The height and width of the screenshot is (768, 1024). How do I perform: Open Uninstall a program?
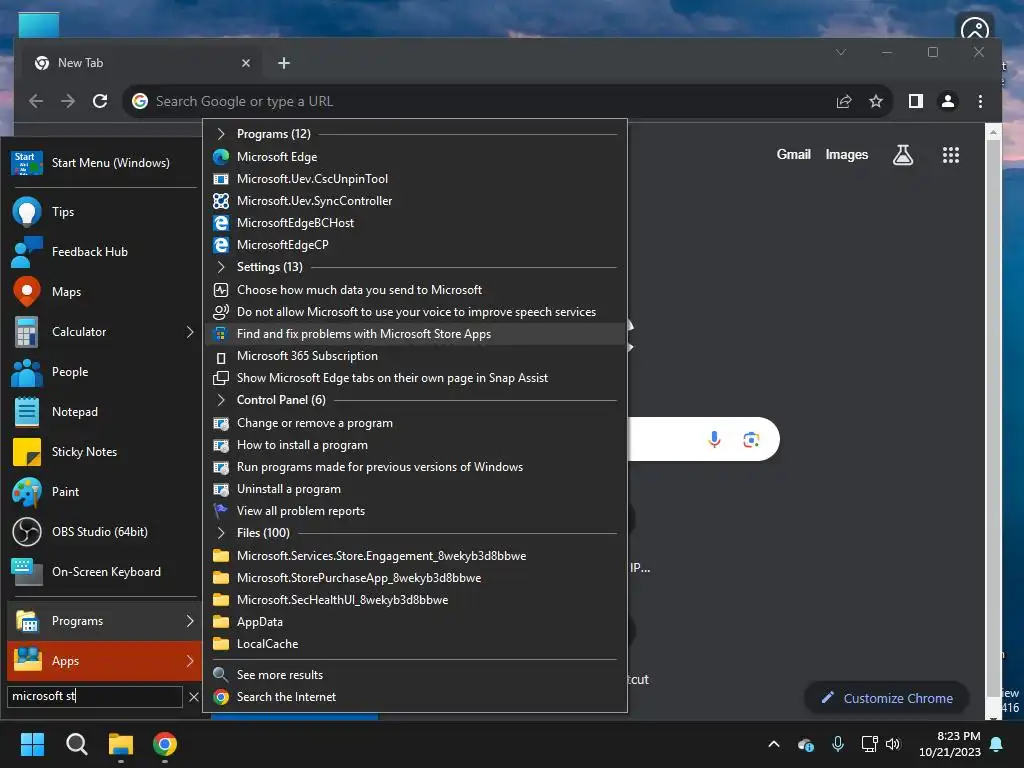415,489
